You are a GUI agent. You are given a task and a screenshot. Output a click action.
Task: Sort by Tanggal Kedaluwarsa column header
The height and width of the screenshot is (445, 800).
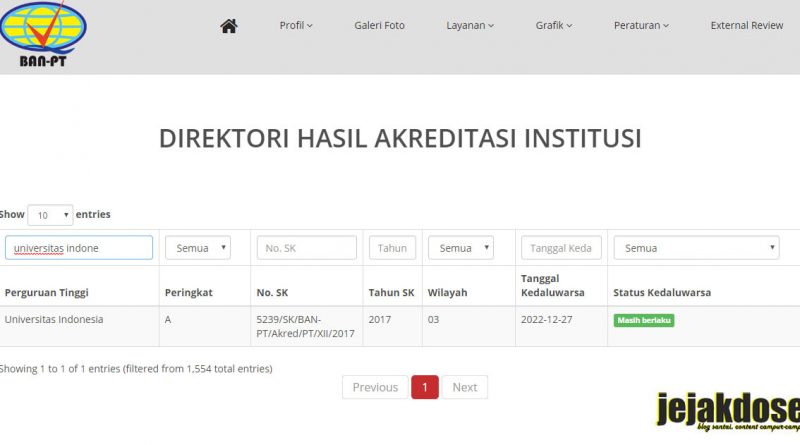(x=553, y=285)
